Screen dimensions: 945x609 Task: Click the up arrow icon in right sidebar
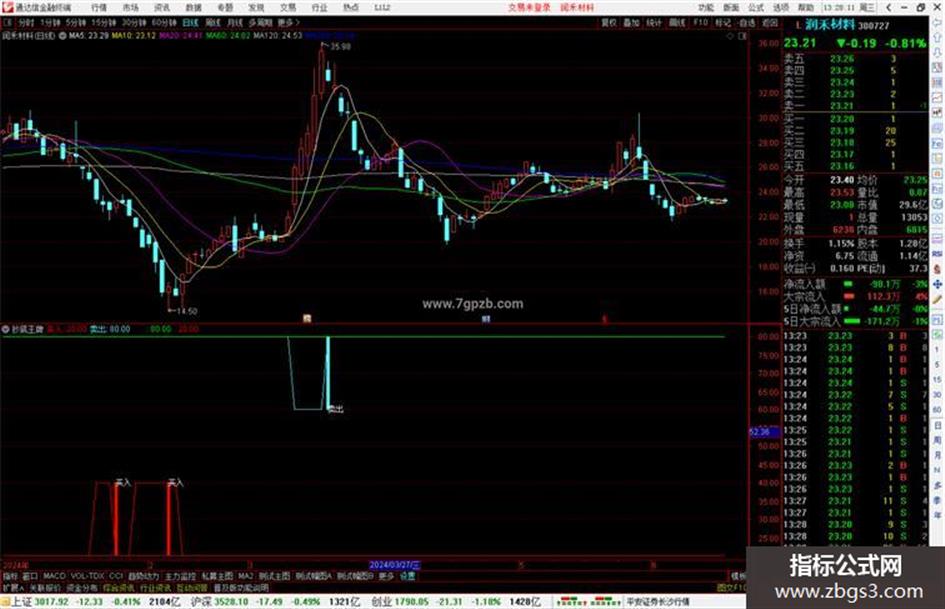click(x=938, y=38)
